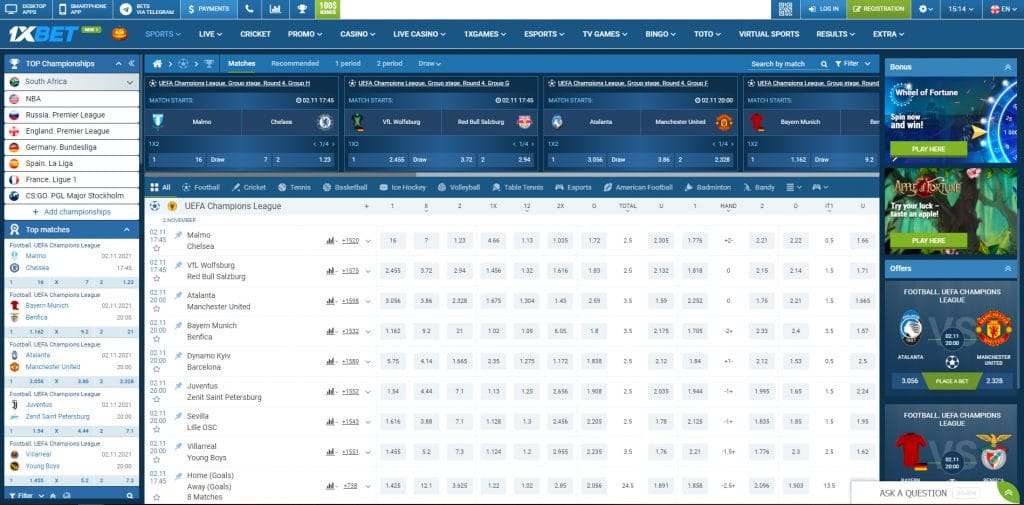Open the ESPORTS menu
The image size is (1024, 505).
(x=544, y=34)
